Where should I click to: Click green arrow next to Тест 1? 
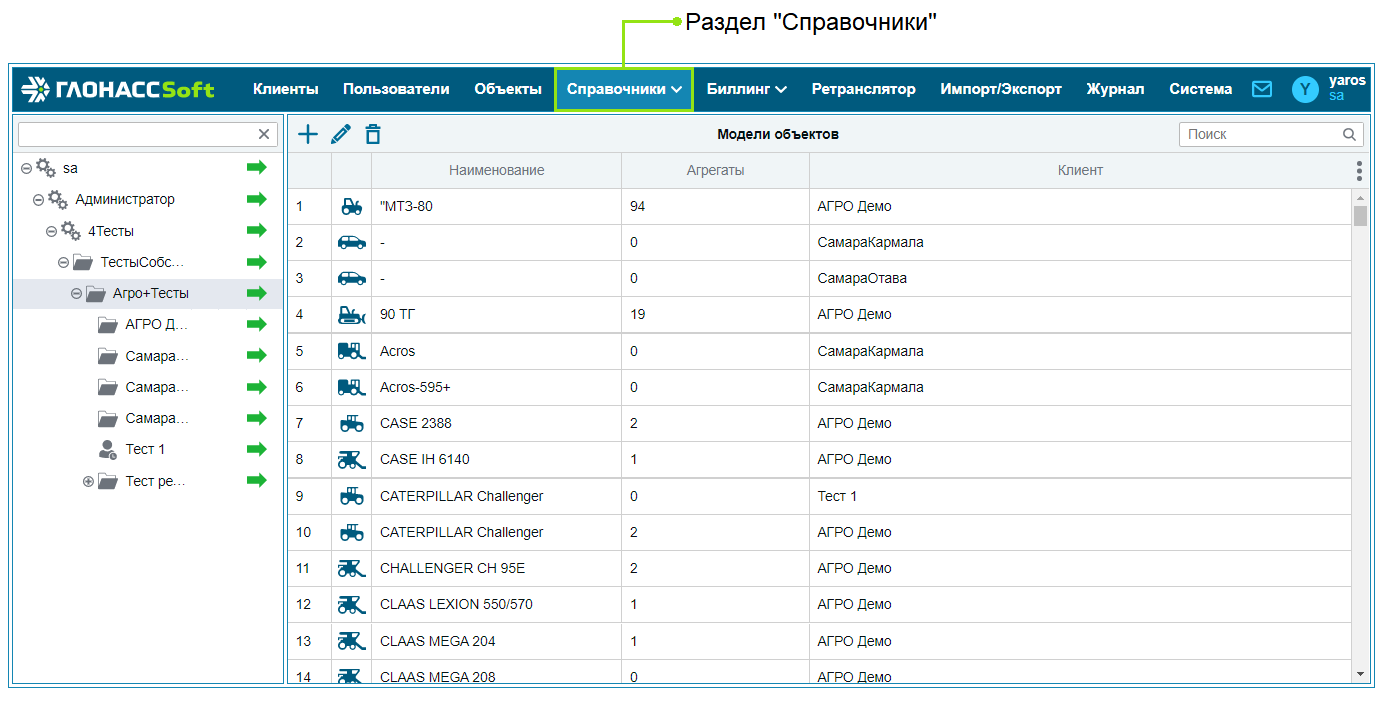coord(257,449)
